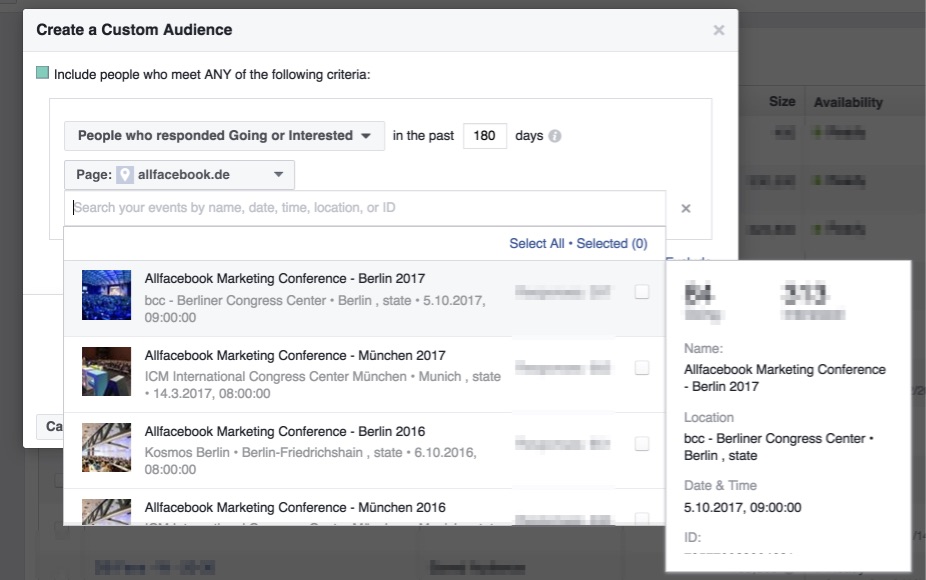Screen dimensions: 926x580
Task: Open the People who responded Going or Interested dropdown
Action: pos(224,136)
